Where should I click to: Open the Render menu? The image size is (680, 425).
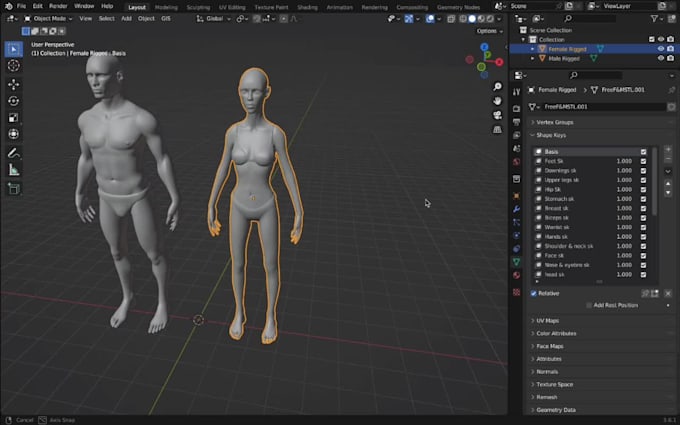58,7
